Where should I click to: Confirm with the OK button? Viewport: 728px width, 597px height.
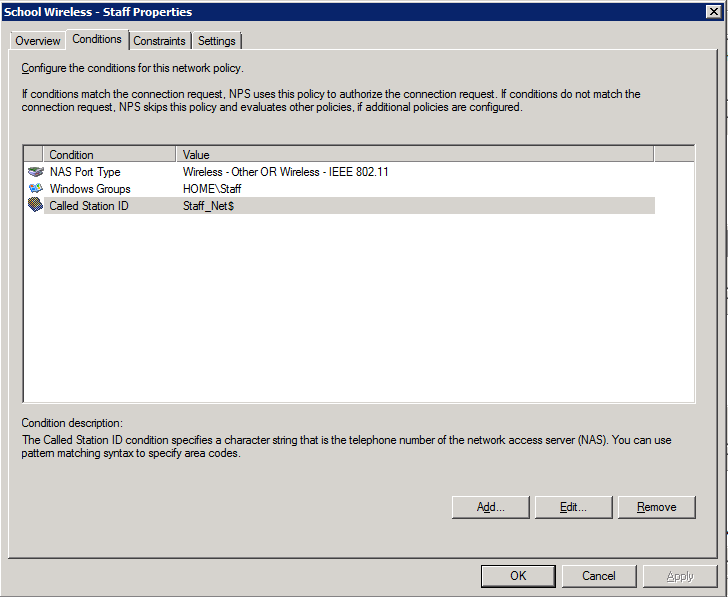pyautogui.click(x=518, y=576)
